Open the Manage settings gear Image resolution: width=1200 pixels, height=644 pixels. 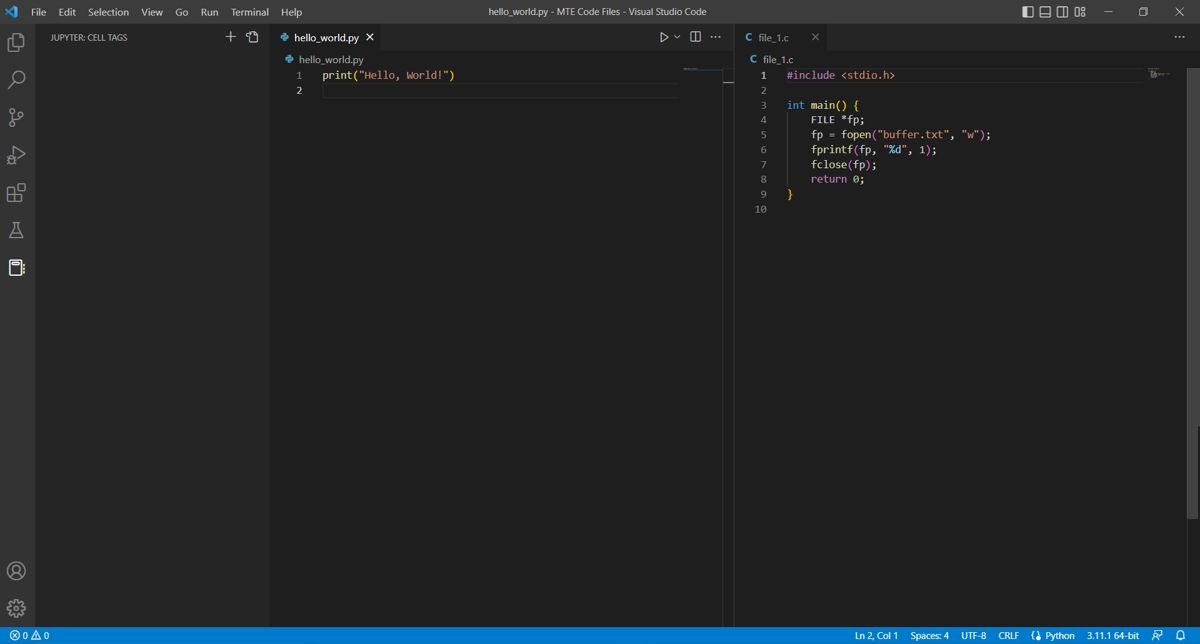[x=16, y=608]
